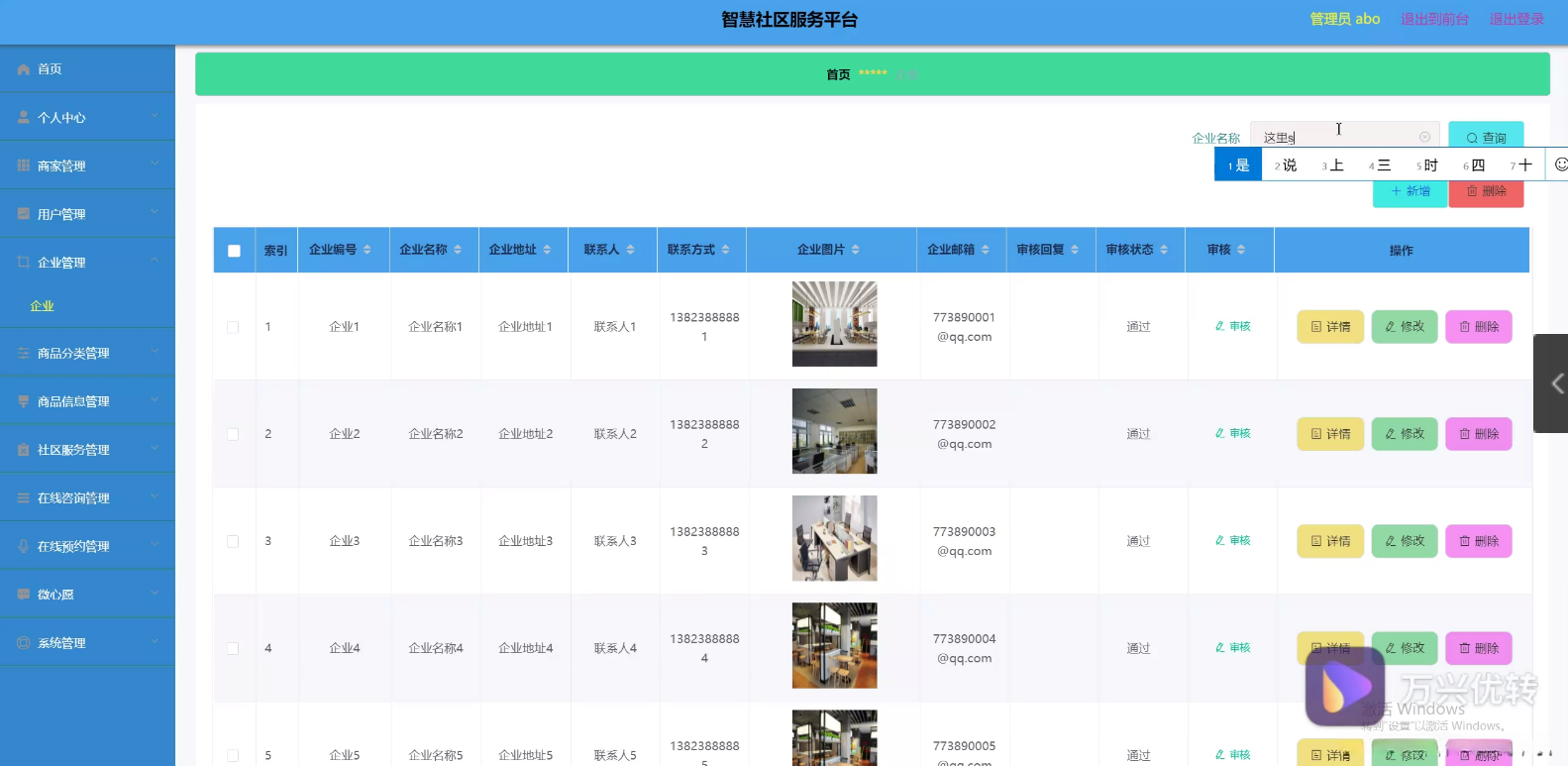Sort by 企业地址 column arrows

click(547, 250)
